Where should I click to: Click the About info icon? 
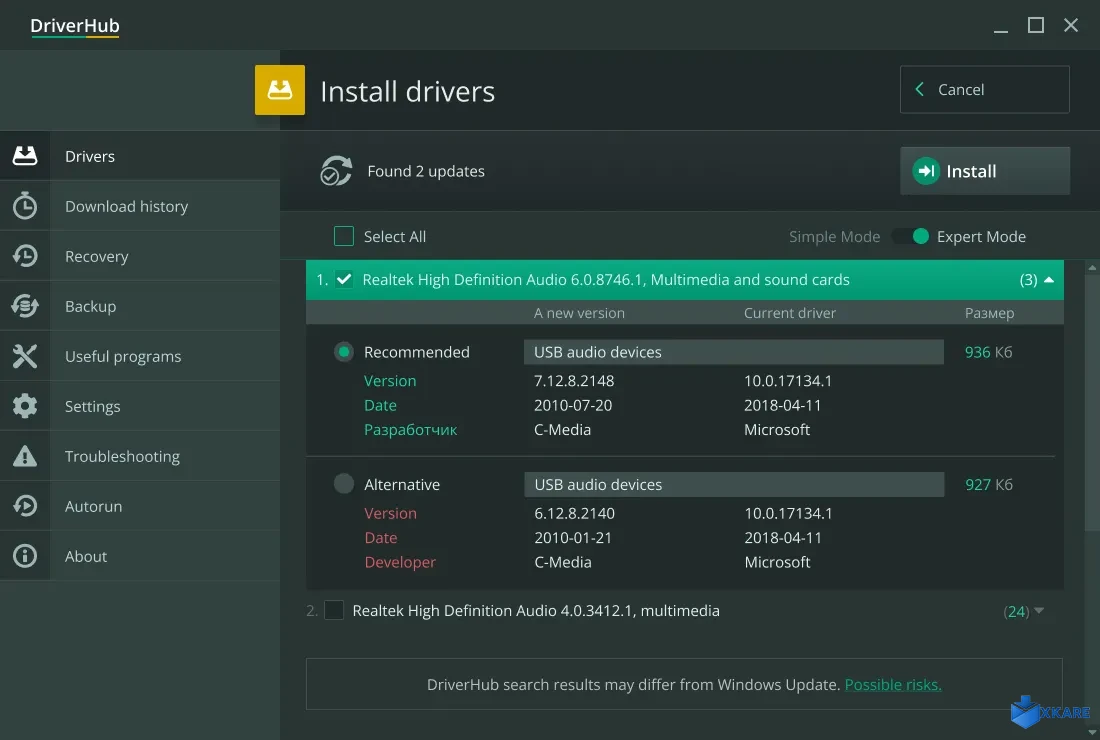pyautogui.click(x=25, y=556)
